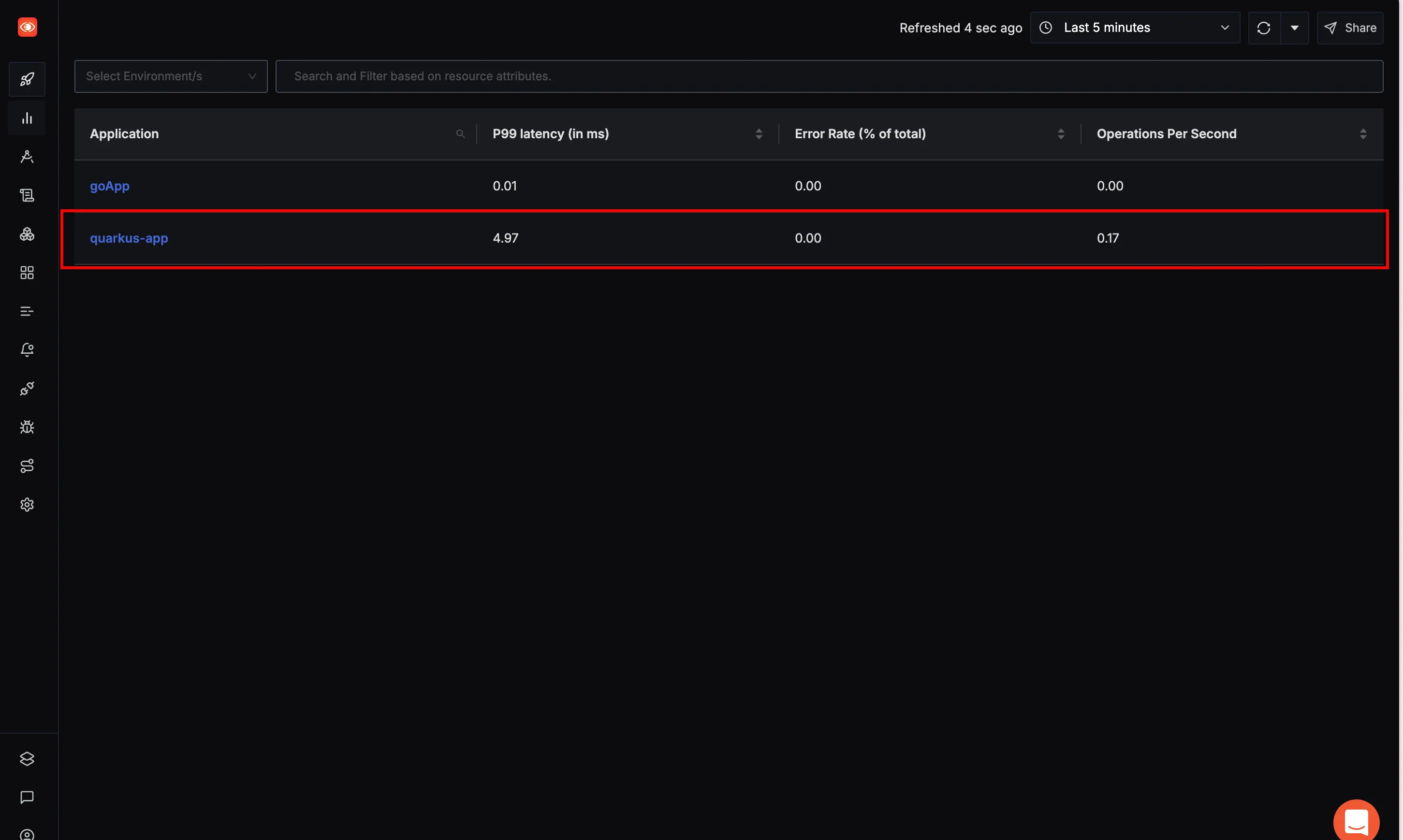Open the quarkus-app application link

(x=129, y=238)
